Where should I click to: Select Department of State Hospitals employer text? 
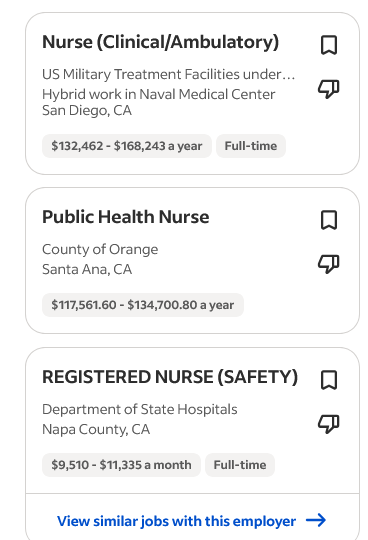pyautogui.click(x=140, y=409)
